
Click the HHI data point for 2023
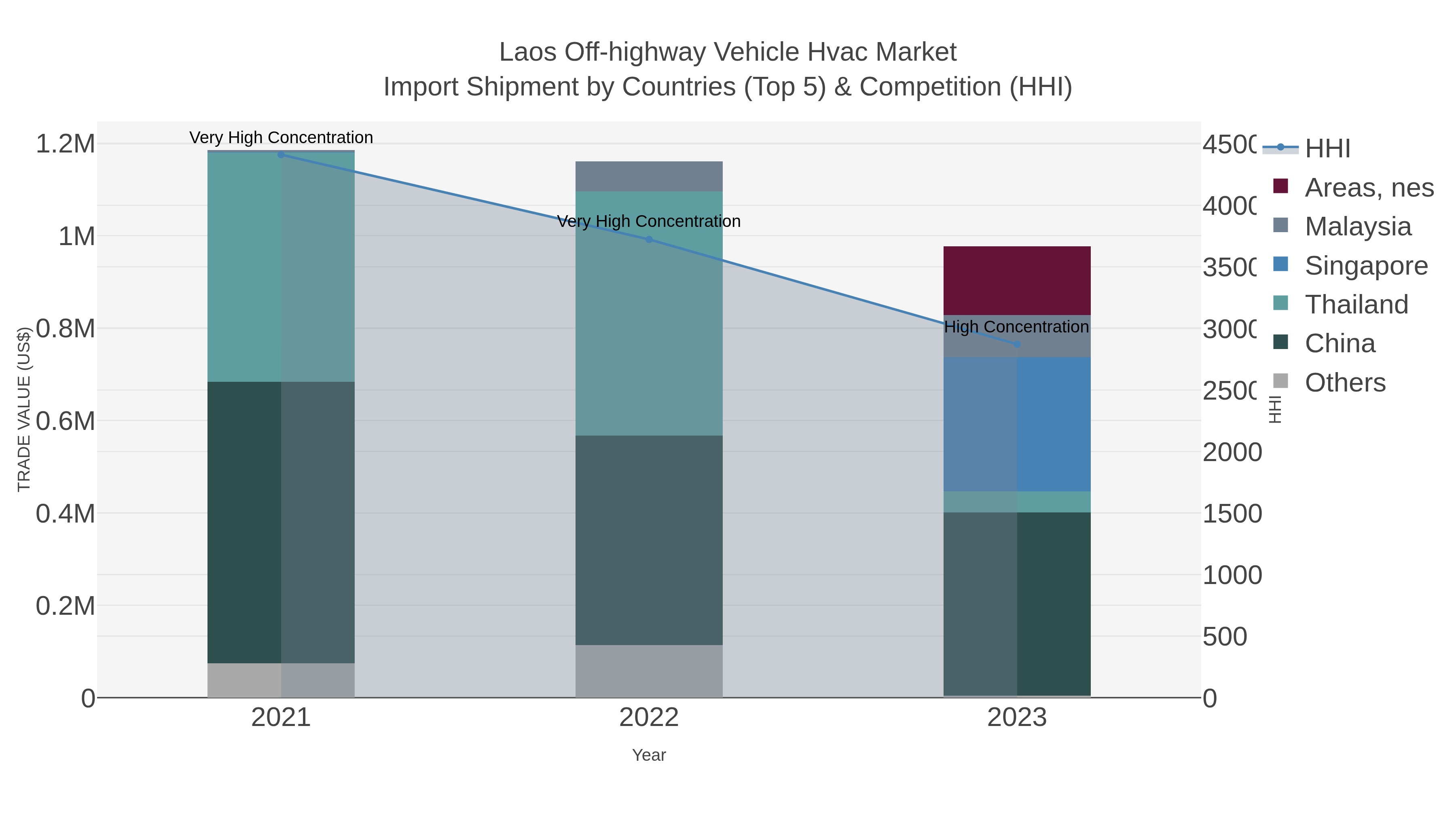click(x=1017, y=344)
